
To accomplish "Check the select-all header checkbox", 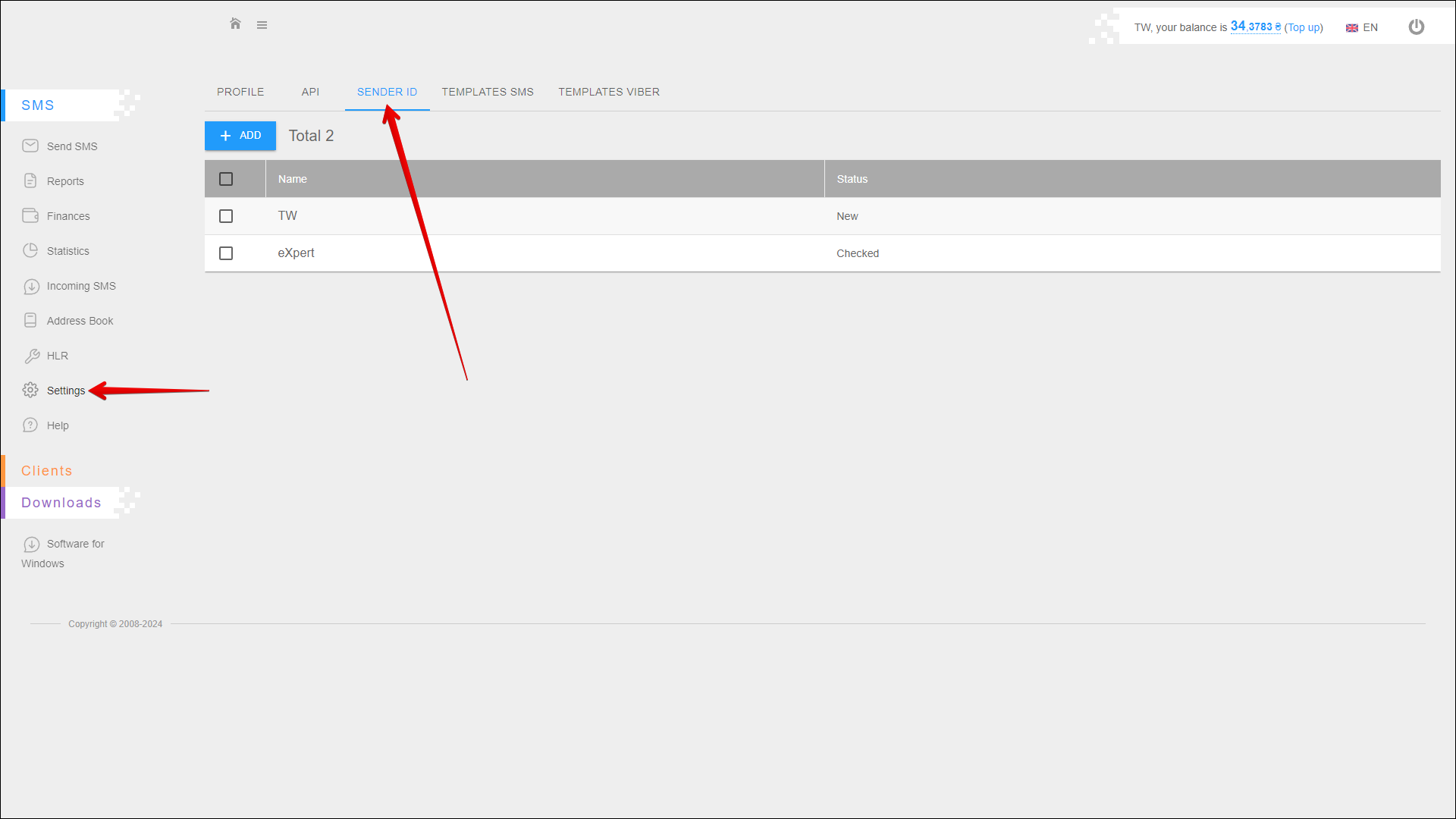I will tap(226, 179).
